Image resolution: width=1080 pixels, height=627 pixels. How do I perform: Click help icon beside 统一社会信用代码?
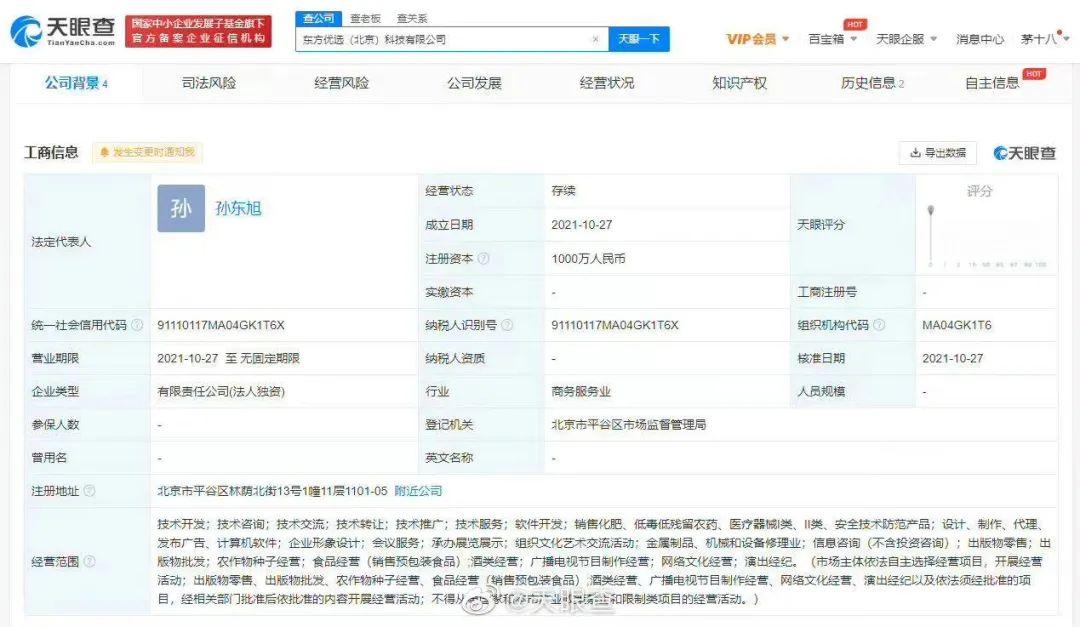[136, 325]
